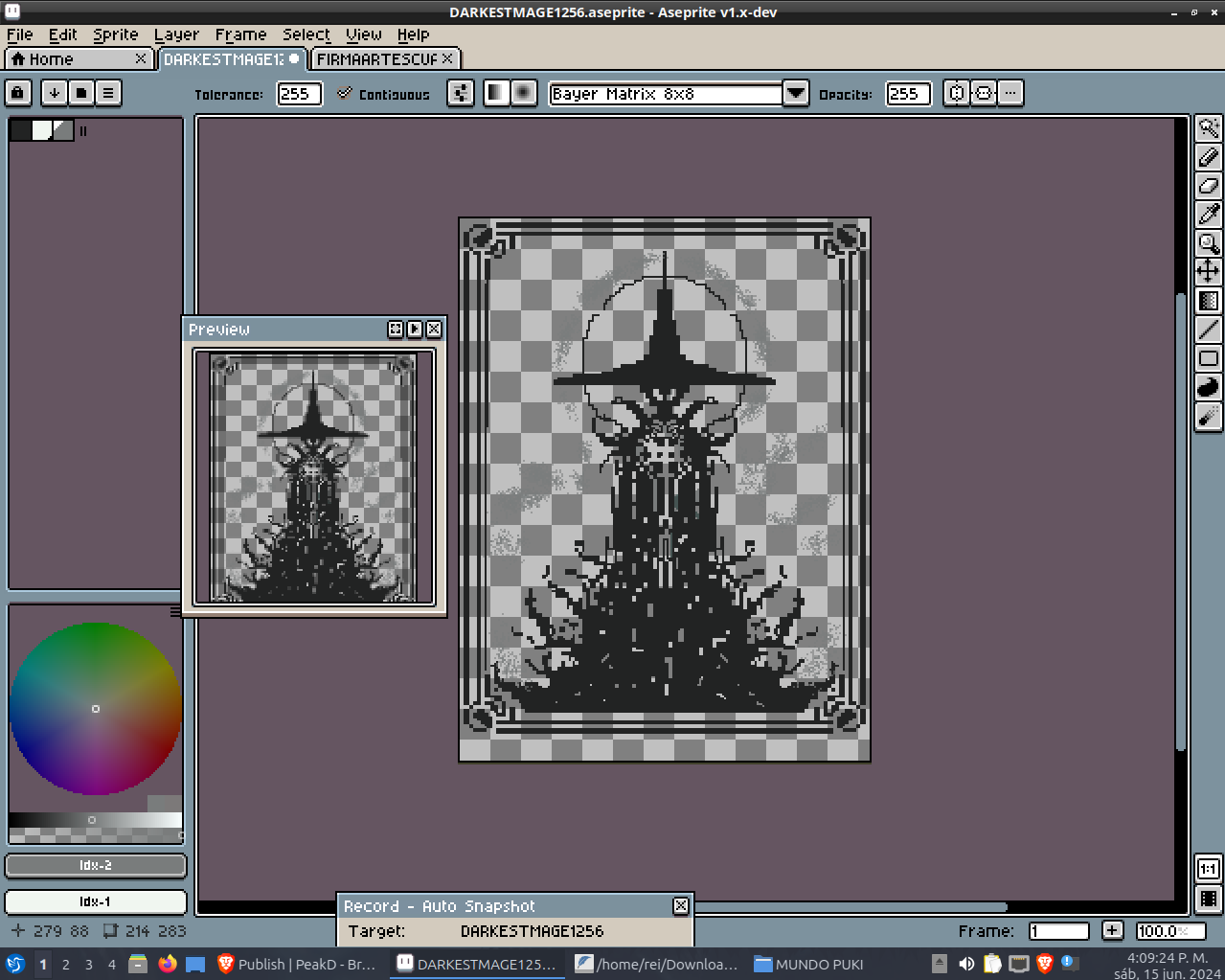Close the Home tab
Screen dimensions: 1225x980
pos(141,59)
